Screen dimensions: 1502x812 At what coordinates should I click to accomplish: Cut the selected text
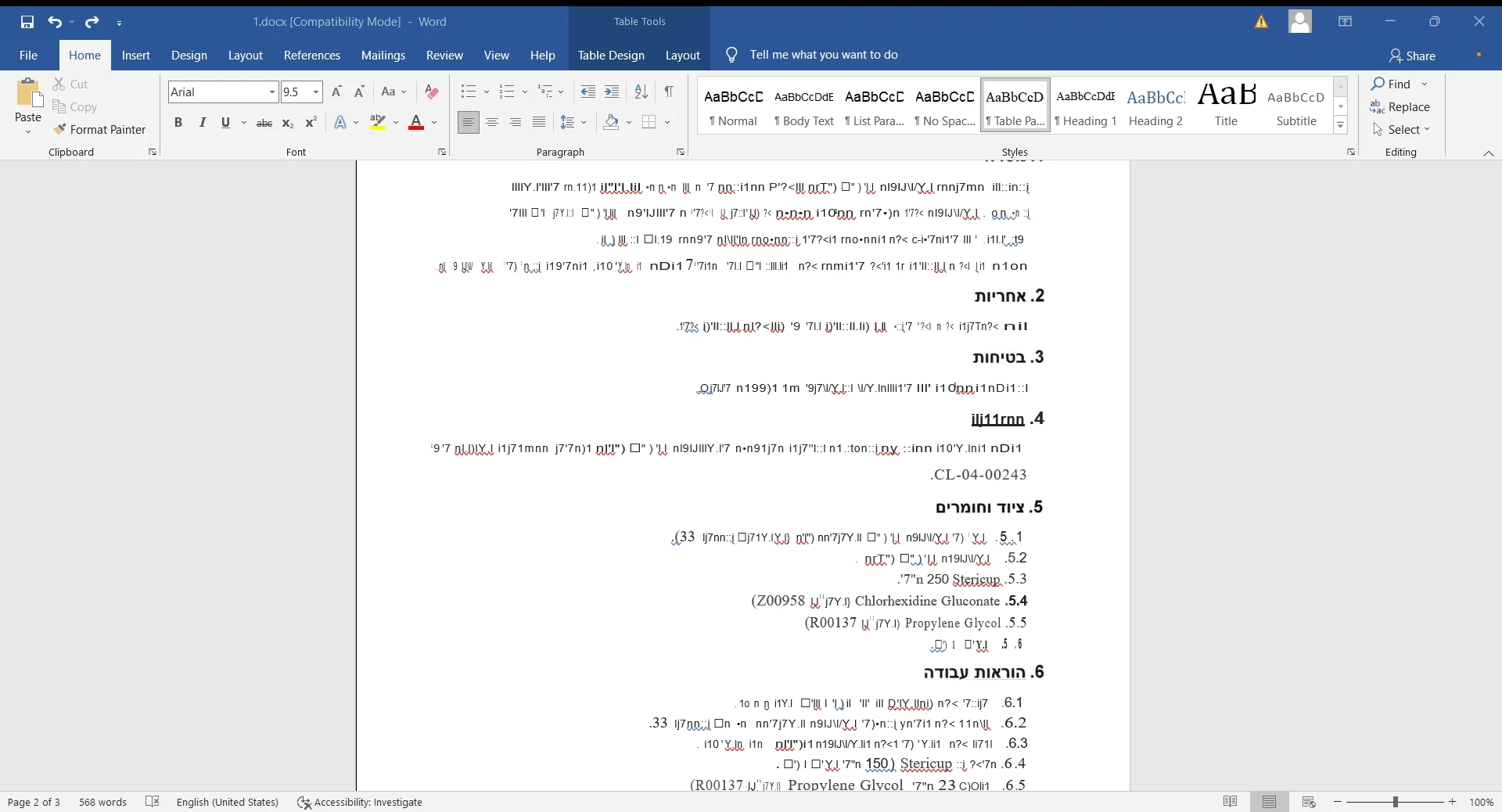(x=71, y=84)
